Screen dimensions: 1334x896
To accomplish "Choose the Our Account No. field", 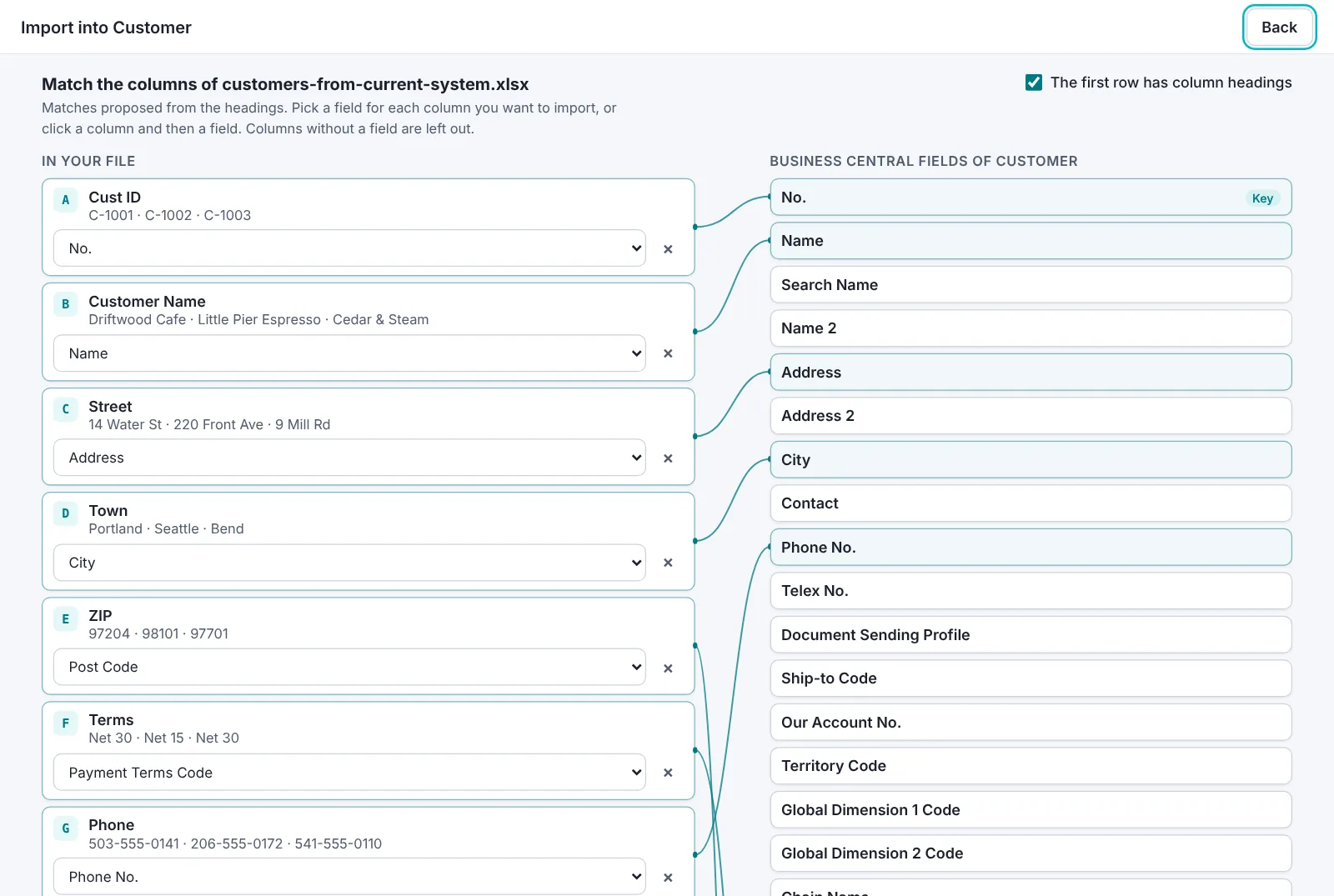I will tap(1031, 723).
